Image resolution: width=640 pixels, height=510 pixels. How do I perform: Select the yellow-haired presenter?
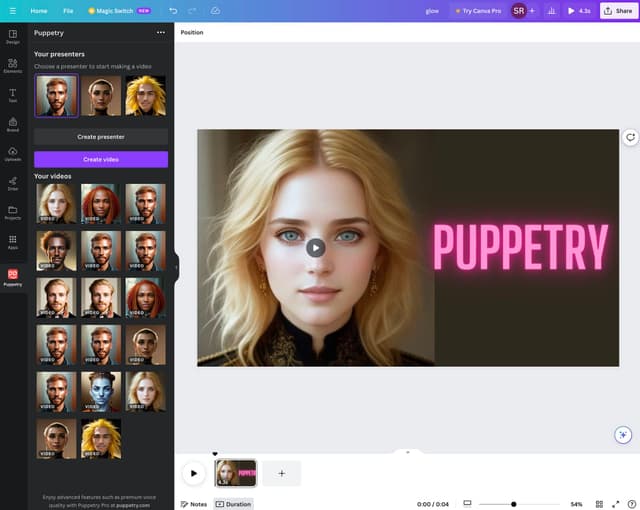coord(146,96)
